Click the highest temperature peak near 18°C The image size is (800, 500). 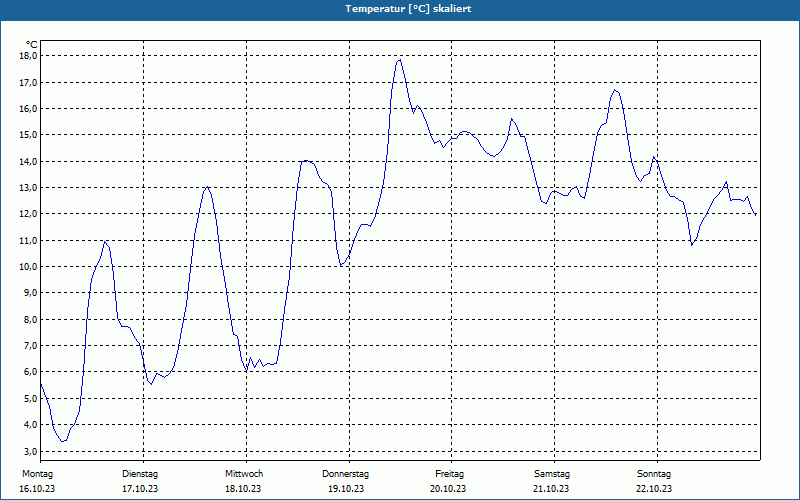(x=400, y=60)
